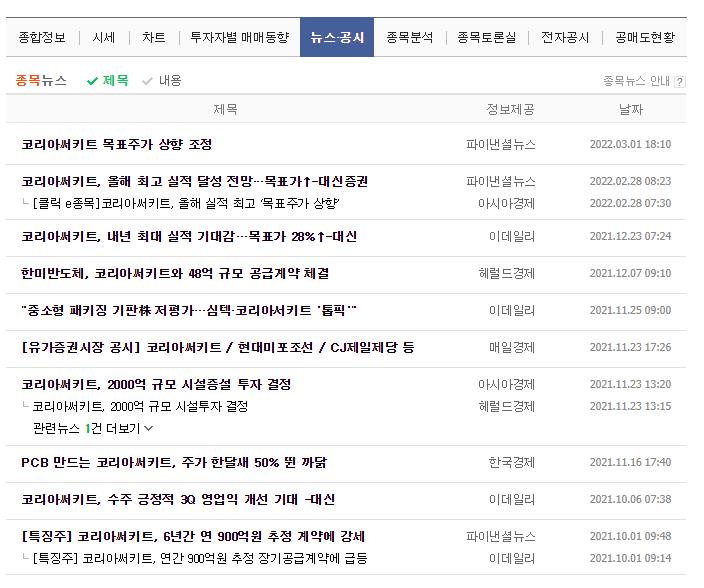Click the date 2021.11.25 09:00
This screenshot has height=588, width=704.
[x=630, y=310]
